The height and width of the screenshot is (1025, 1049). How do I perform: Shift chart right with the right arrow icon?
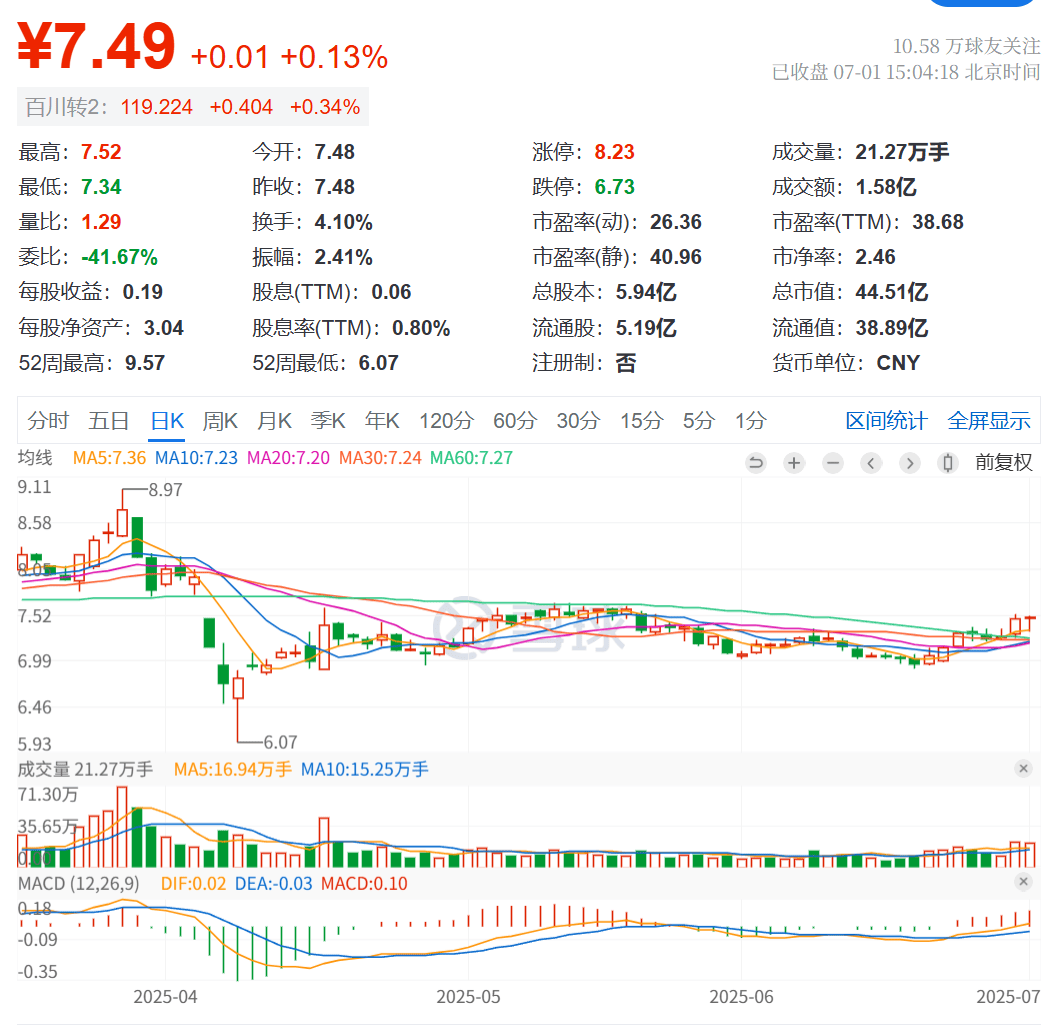pyautogui.click(x=910, y=462)
